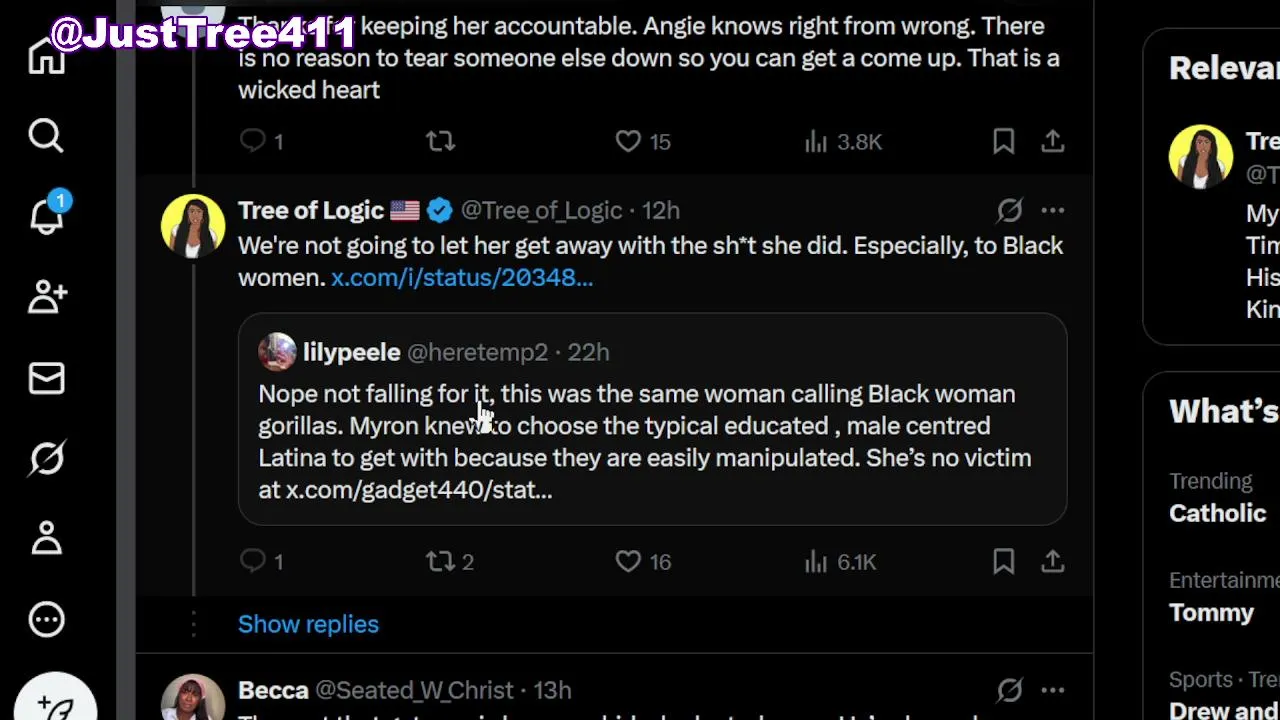This screenshot has height=720, width=1280.
Task: Open Profile icon in sidebar
Action: click(x=46, y=539)
